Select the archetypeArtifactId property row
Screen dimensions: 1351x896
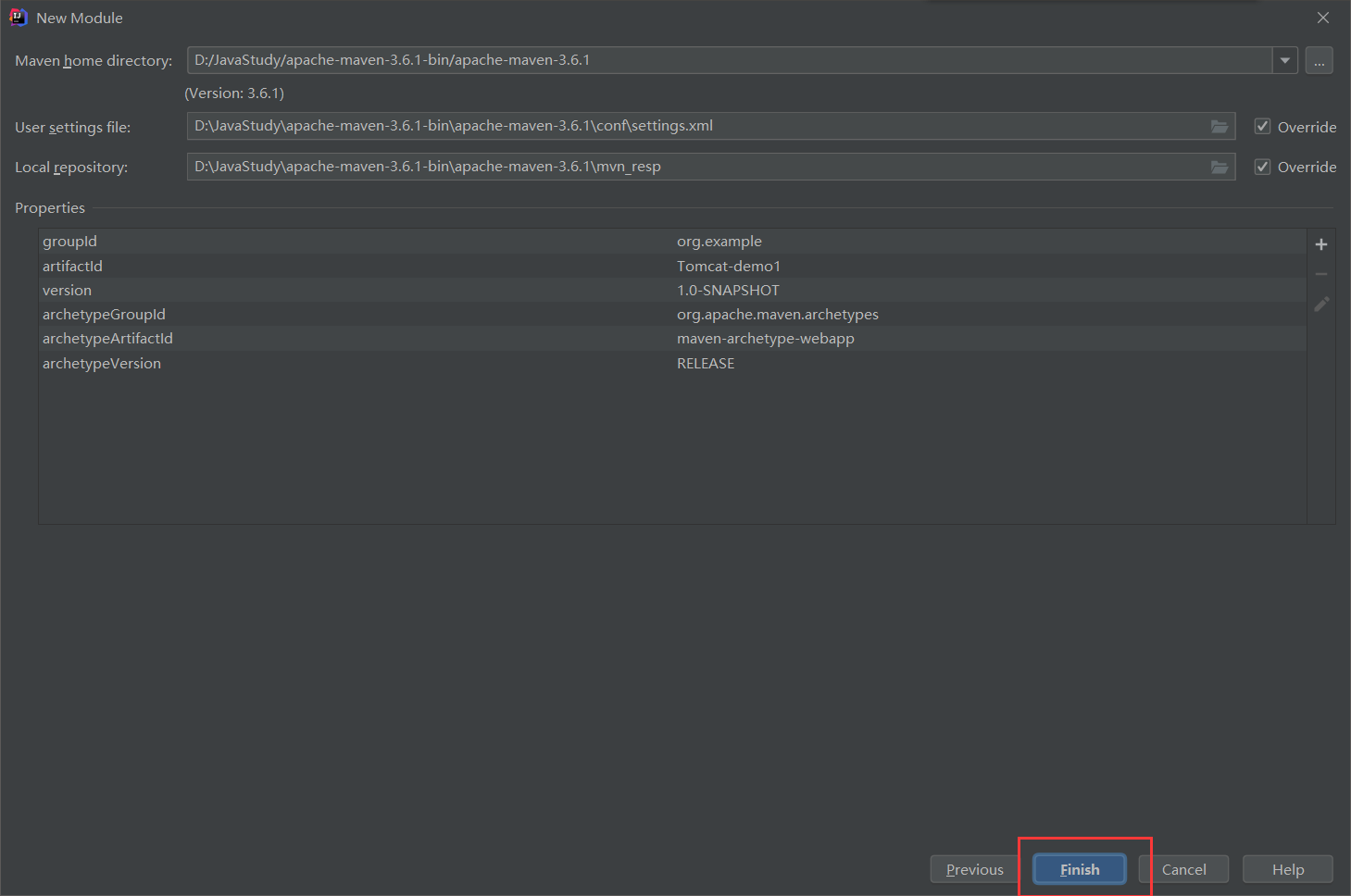coord(672,339)
